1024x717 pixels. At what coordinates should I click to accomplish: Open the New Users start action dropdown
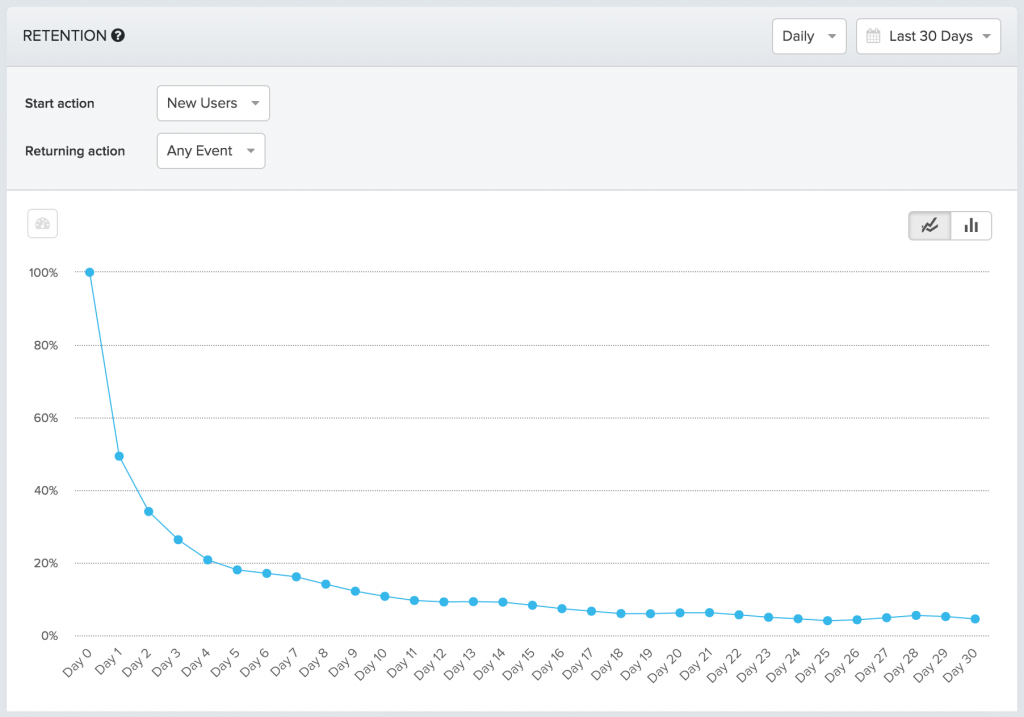213,103
